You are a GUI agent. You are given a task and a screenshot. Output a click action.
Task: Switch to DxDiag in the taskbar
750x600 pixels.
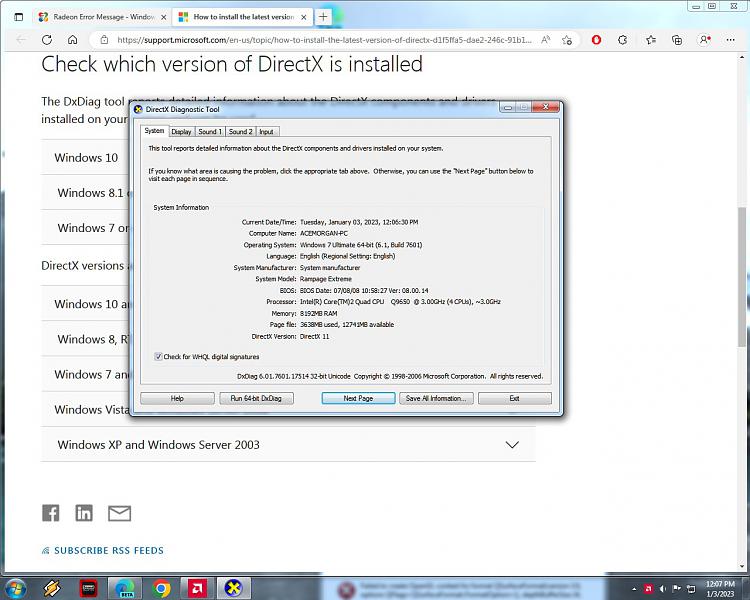point(233,589)
